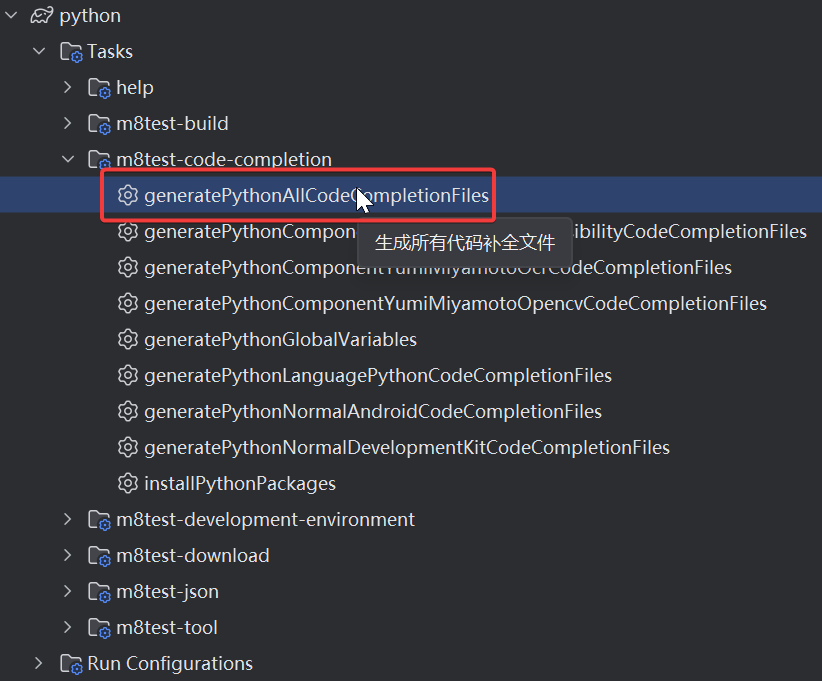Click the m8test-tool folder icon

(x=99, y=628)
